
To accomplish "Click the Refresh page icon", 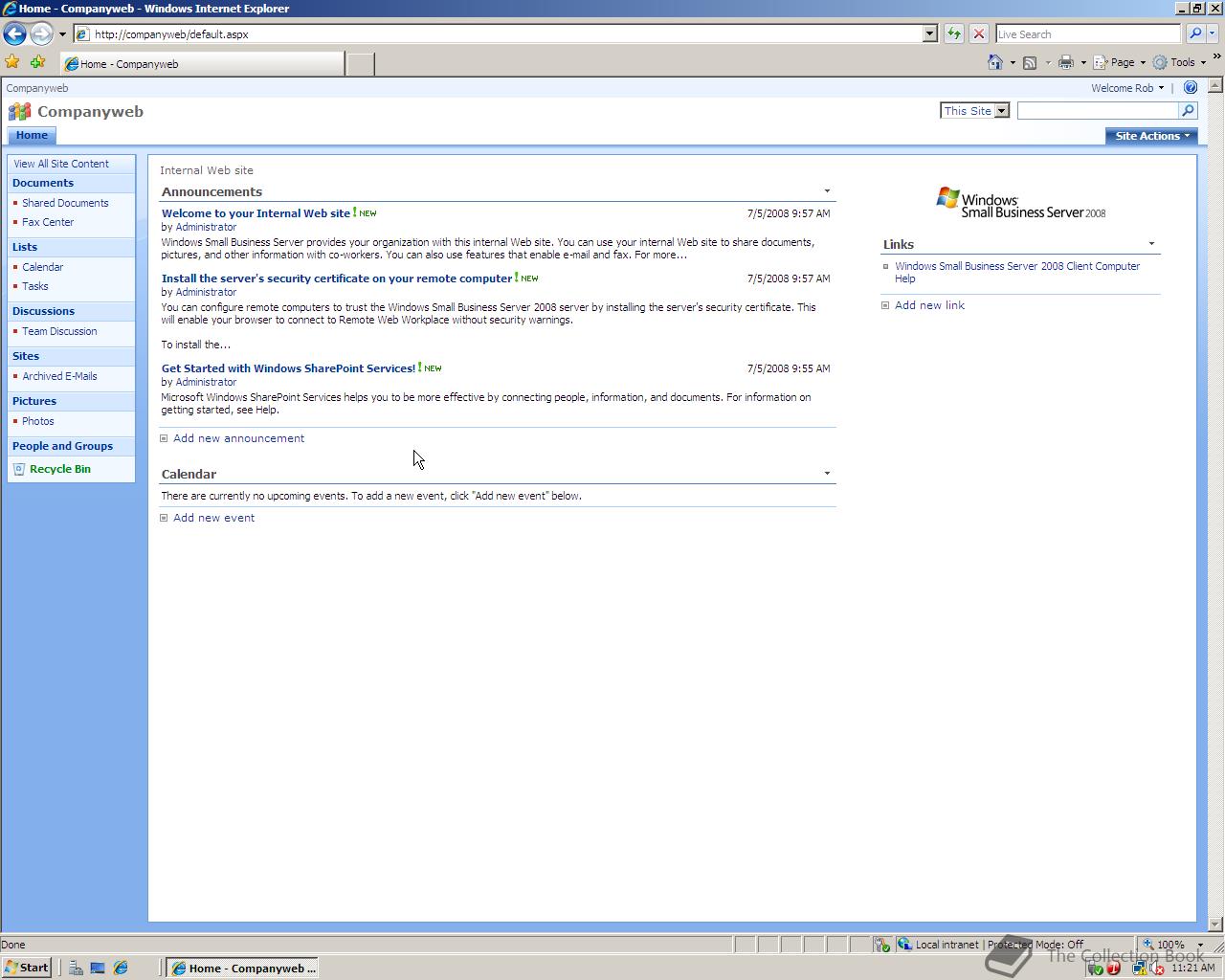I will [954, 33].
